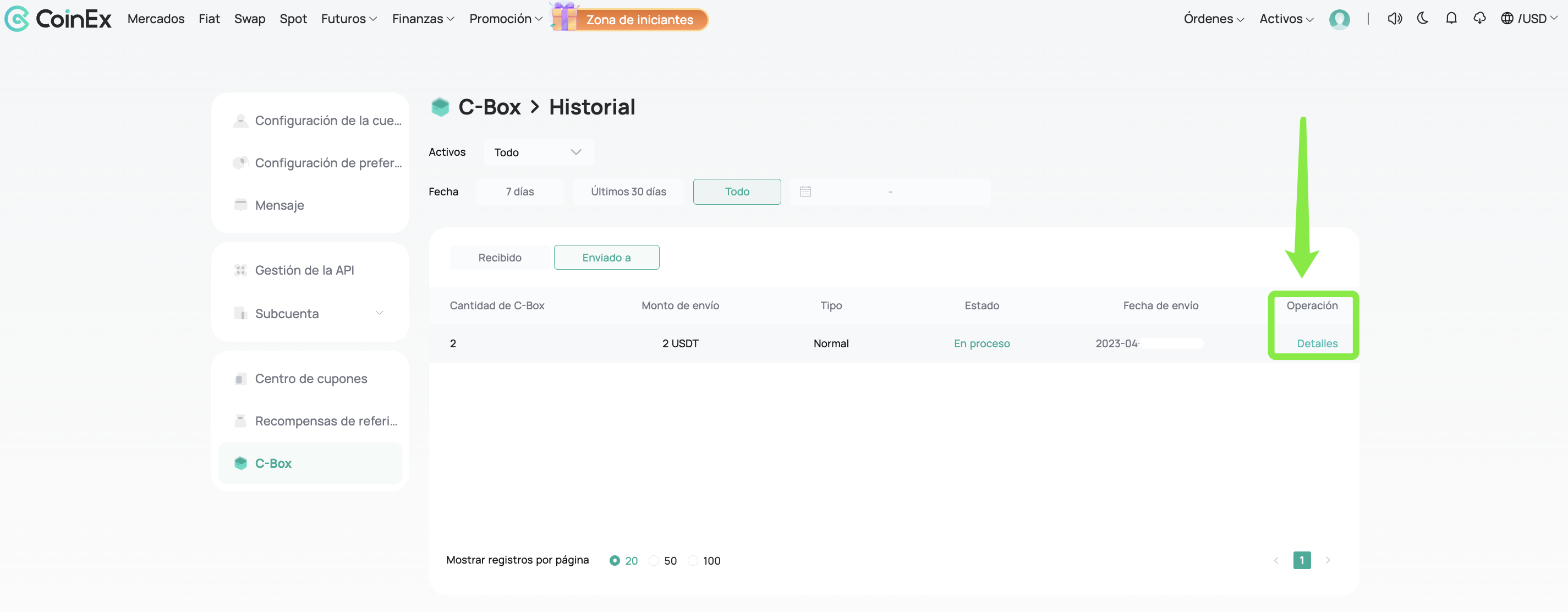Filter by 7 días
1568x612 pixels.
point(520,192)
